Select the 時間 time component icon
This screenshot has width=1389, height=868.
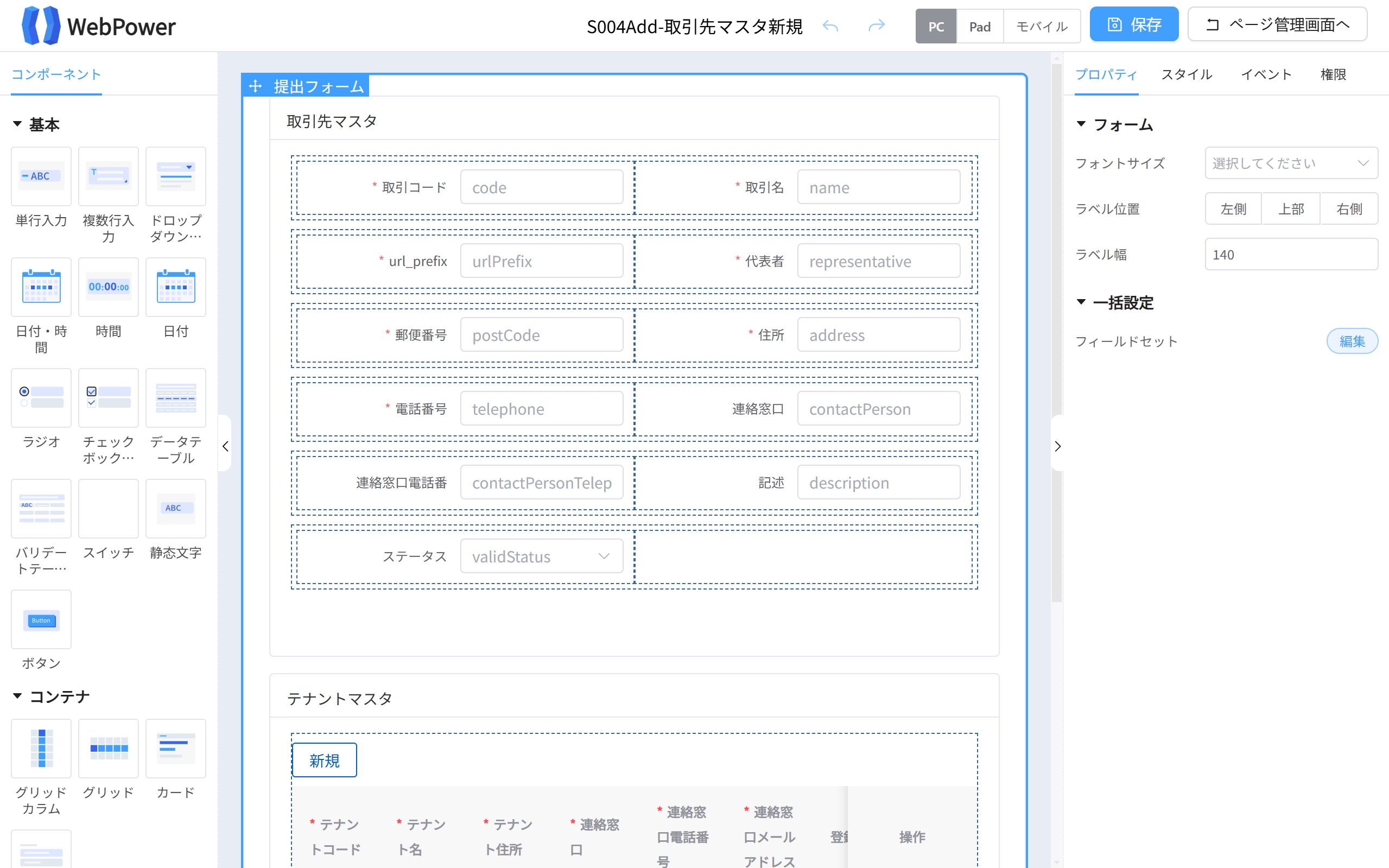pos(109,287)
